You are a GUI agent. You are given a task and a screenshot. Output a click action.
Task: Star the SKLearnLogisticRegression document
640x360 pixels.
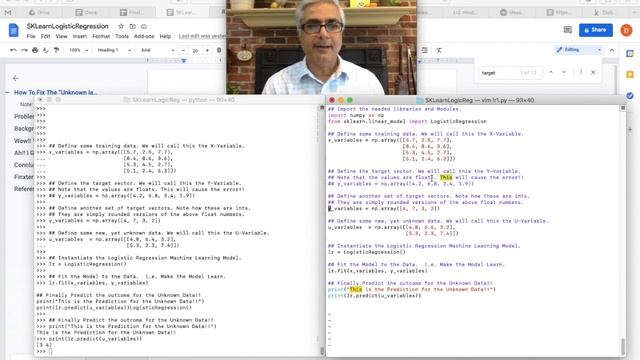pyautogui.click(x=121, y=26)
